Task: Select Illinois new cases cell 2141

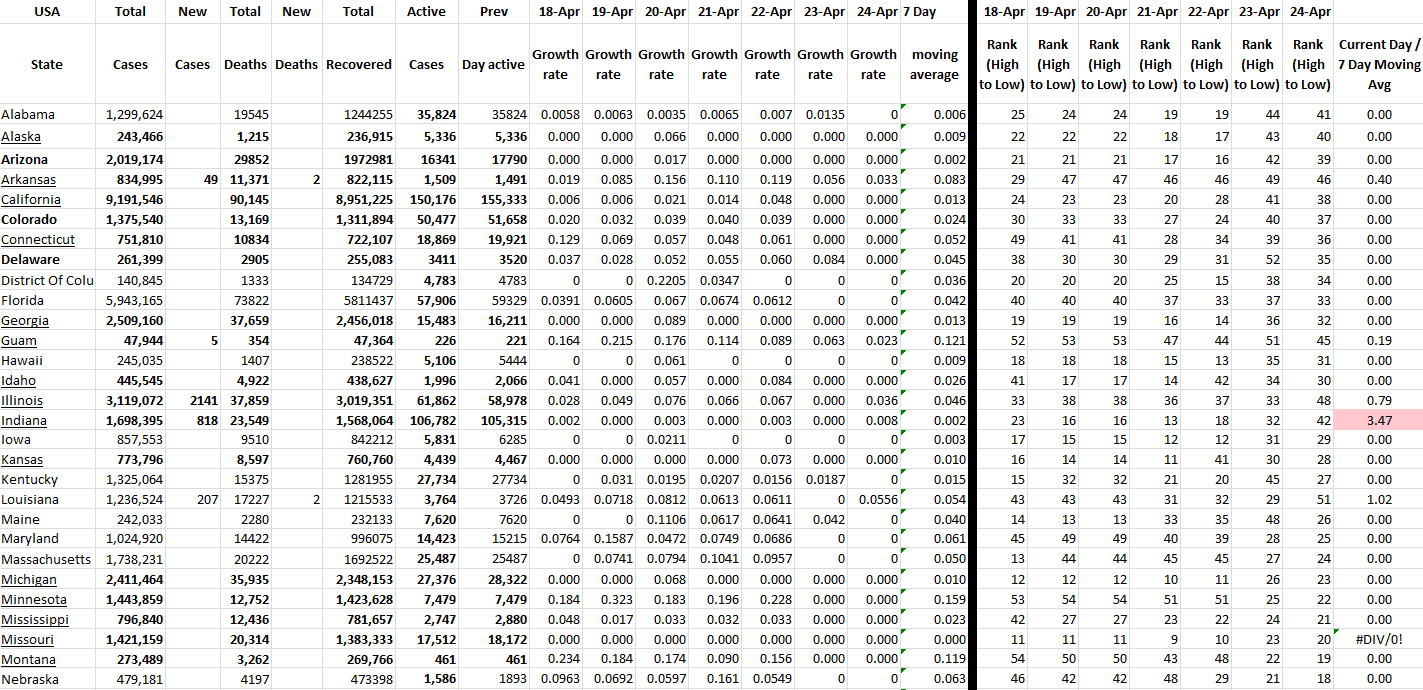Action: coord(193,400)
